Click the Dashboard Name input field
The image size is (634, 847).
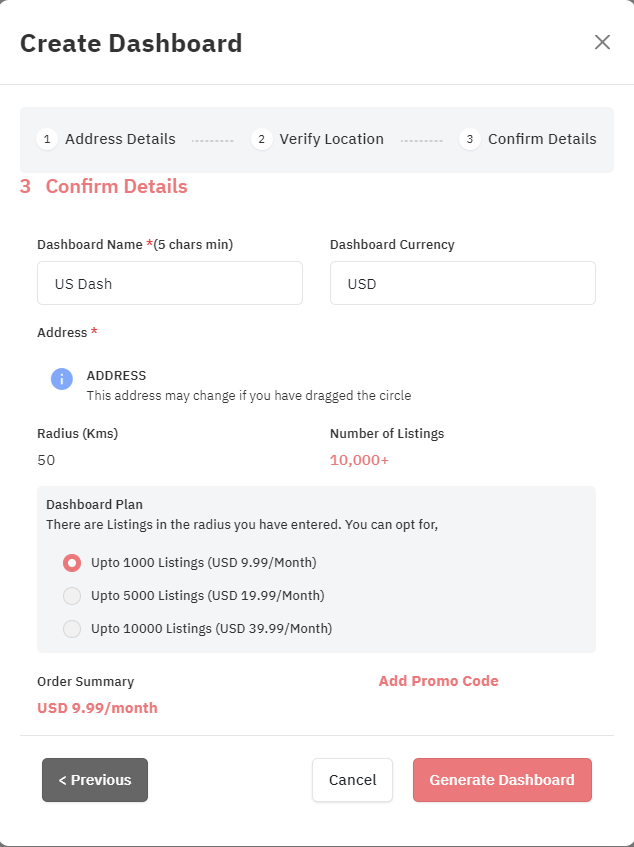point(170,283)
